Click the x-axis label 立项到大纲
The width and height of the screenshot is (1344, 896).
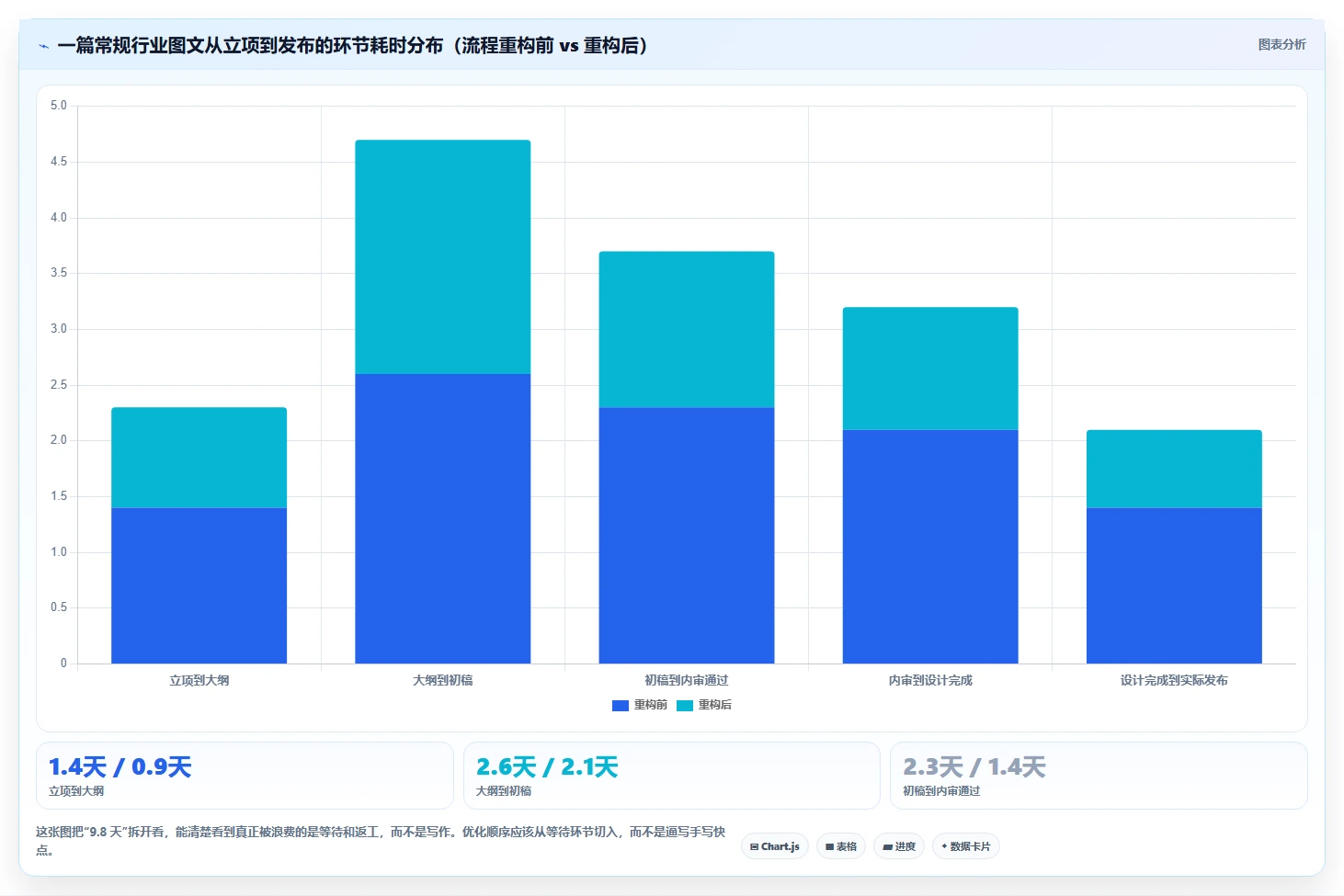click(x=199, y=680)
